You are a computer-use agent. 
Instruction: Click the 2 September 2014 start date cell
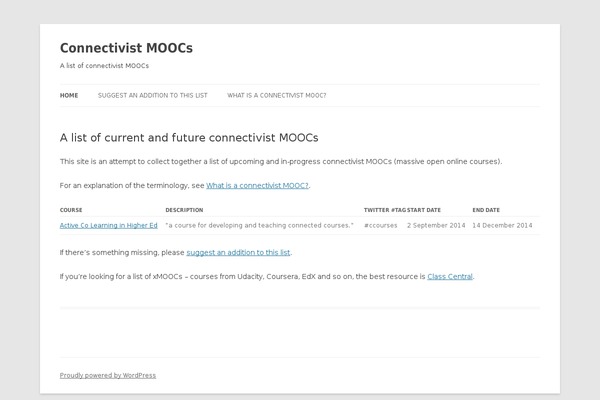[436, 225]
